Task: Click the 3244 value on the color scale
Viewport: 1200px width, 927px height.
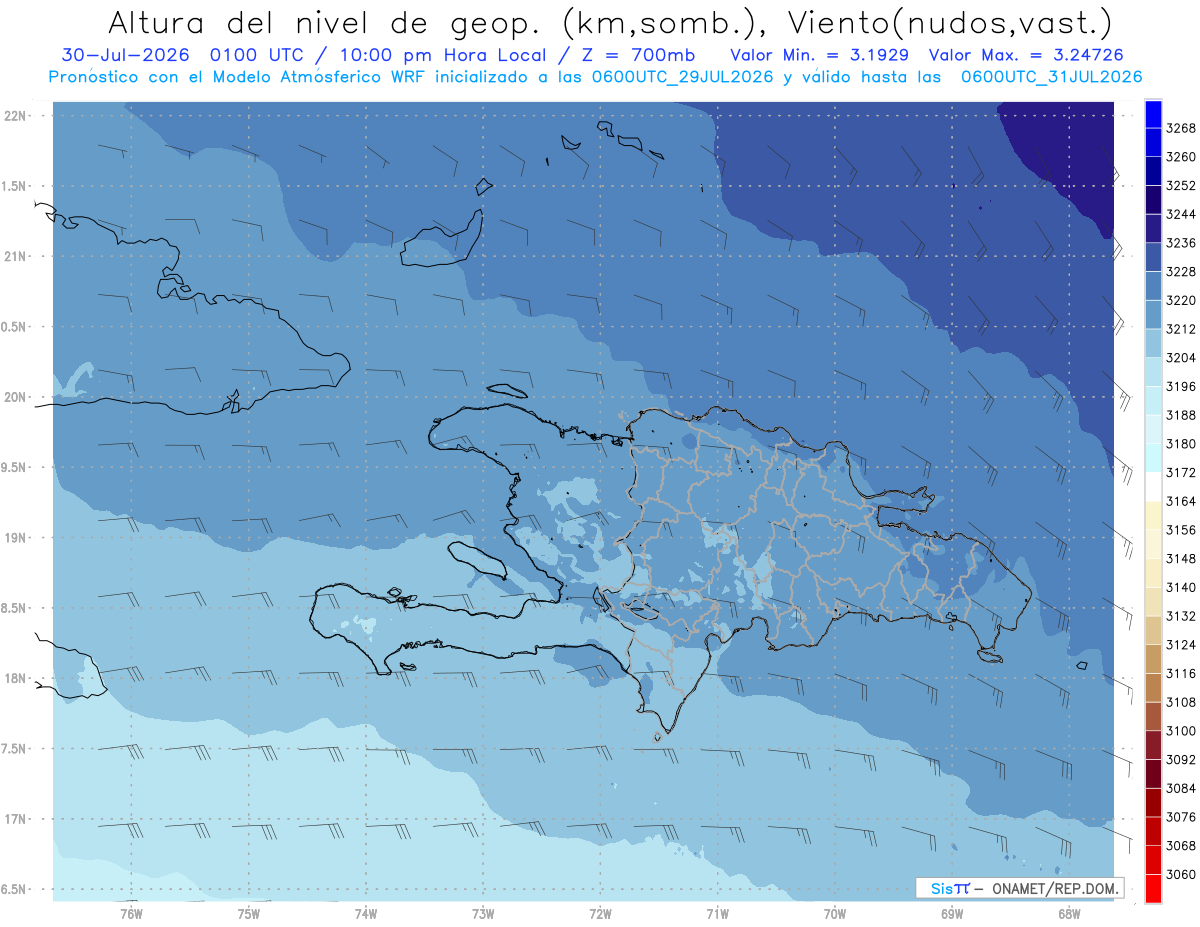Action: click(1181, 215)
